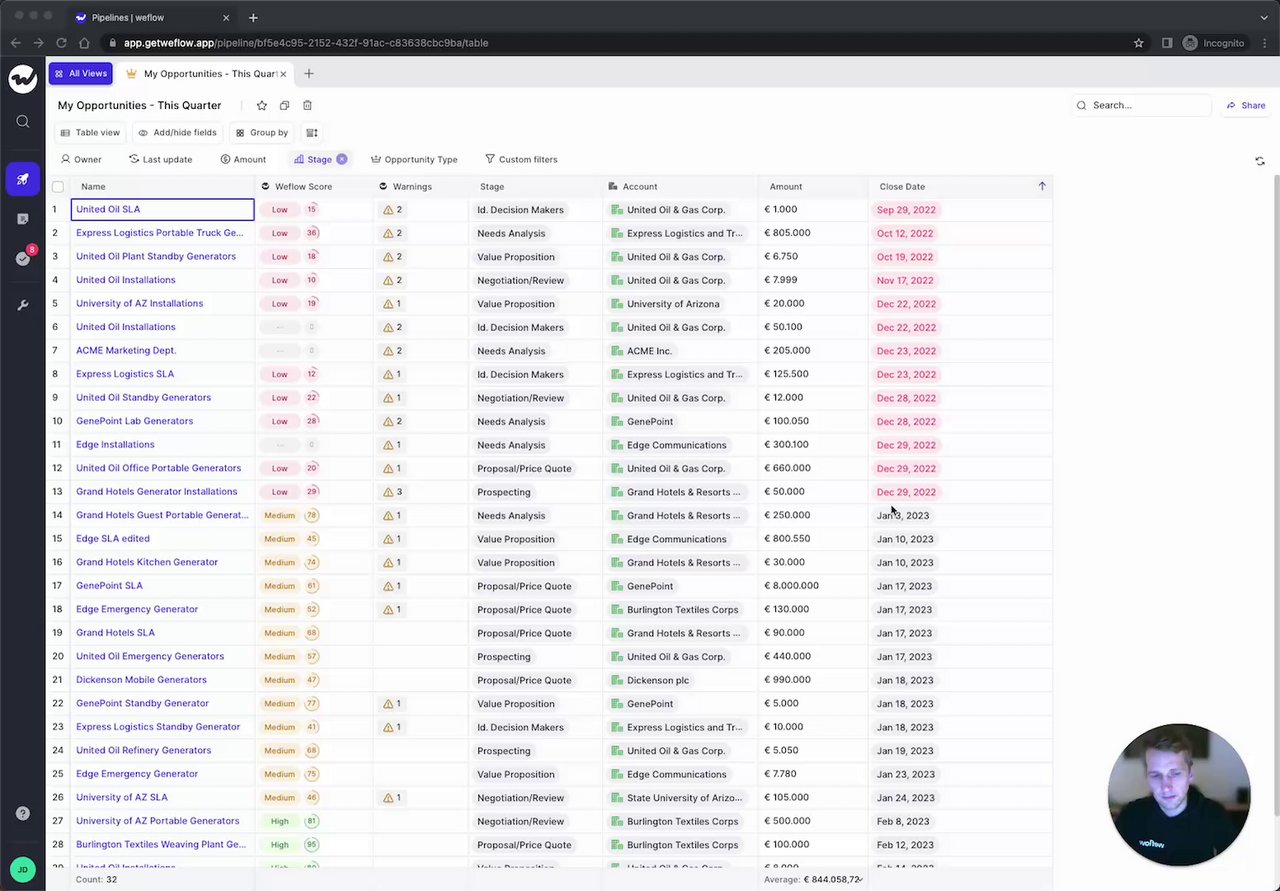Open the GenePoint Lab Generators opportunity
The width and height of the screenshot is (1280, 891).
134,421
